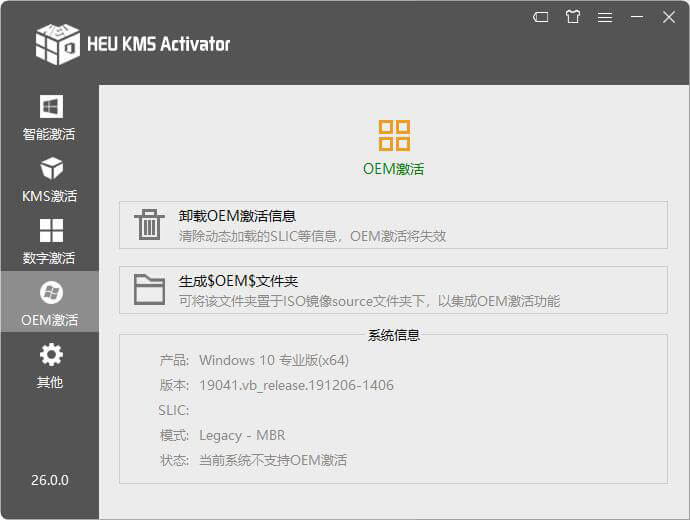
Task: Click the folder icon beside 生成$OEM$文件夹
Action: pyautogui.click(x=149, y=290)
